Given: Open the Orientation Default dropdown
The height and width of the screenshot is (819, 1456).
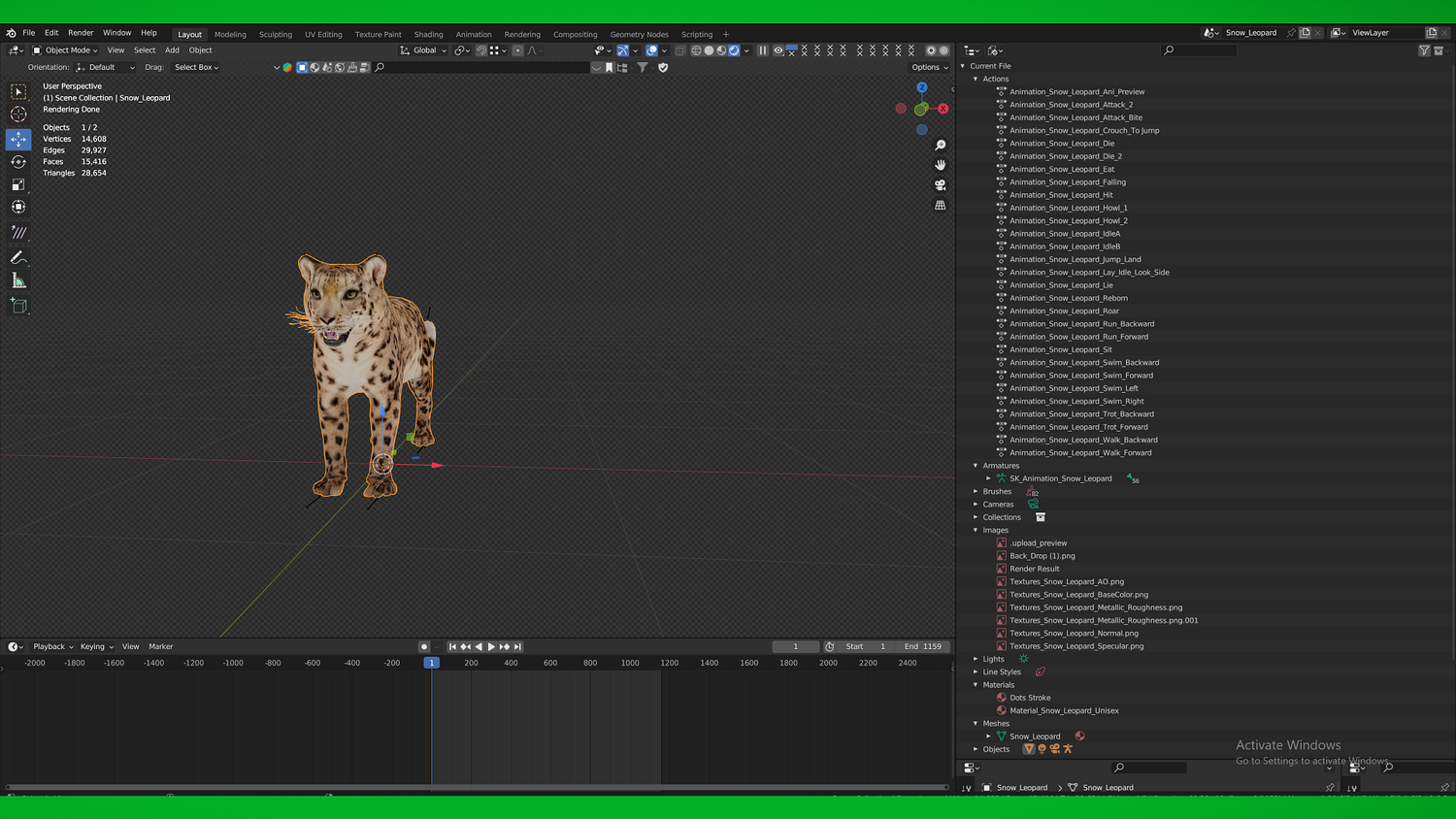Looking at the screenshot, I should [x=106, y=68].
